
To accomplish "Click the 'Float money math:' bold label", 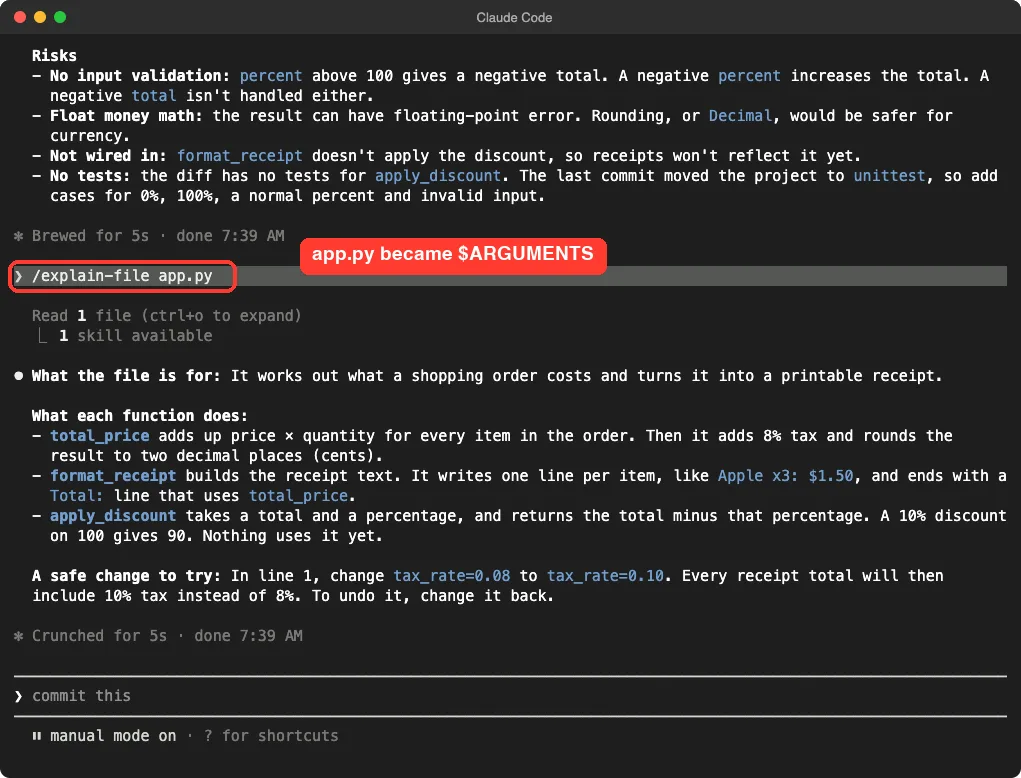I will [126, 116].
